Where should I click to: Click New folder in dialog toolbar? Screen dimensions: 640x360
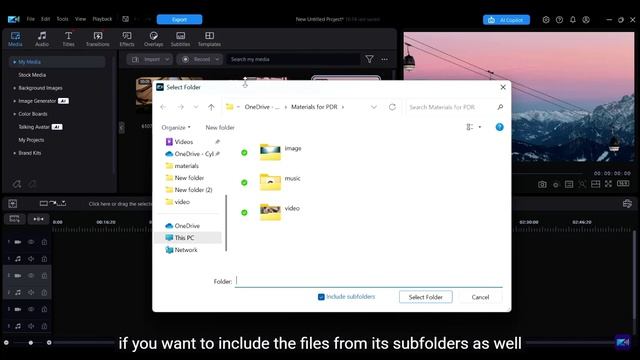tap(220, 127)
